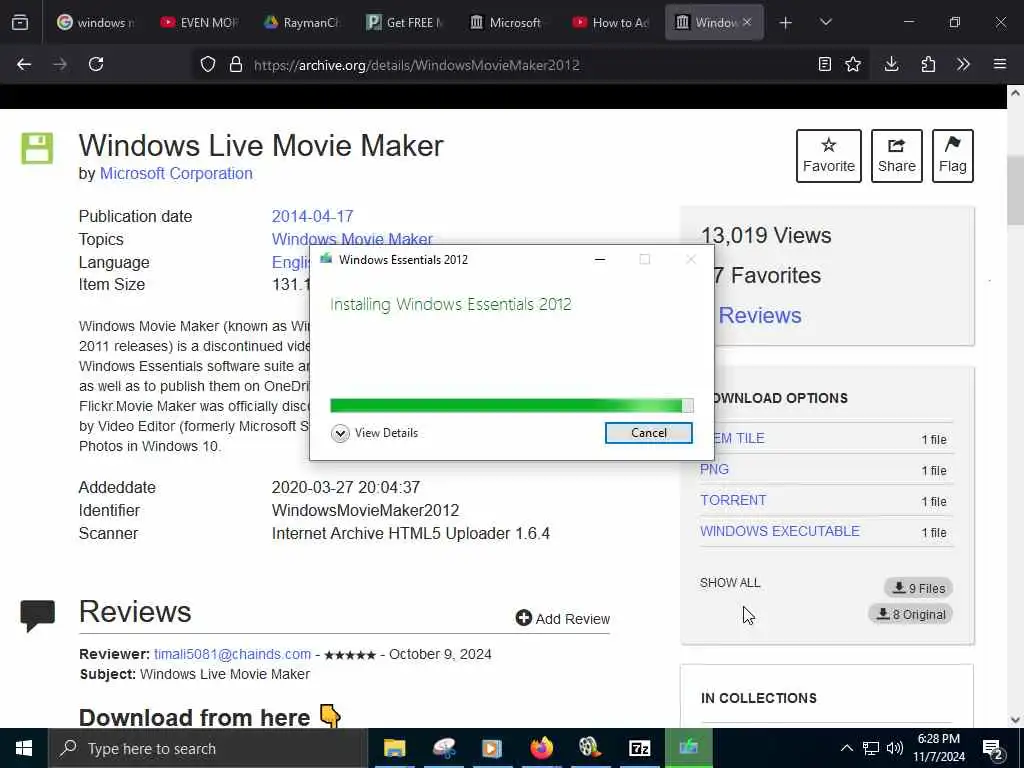Viewport: 1024px width, 768px height.
Task: Bookmark this page with star icon
Action: pos(853,64)
